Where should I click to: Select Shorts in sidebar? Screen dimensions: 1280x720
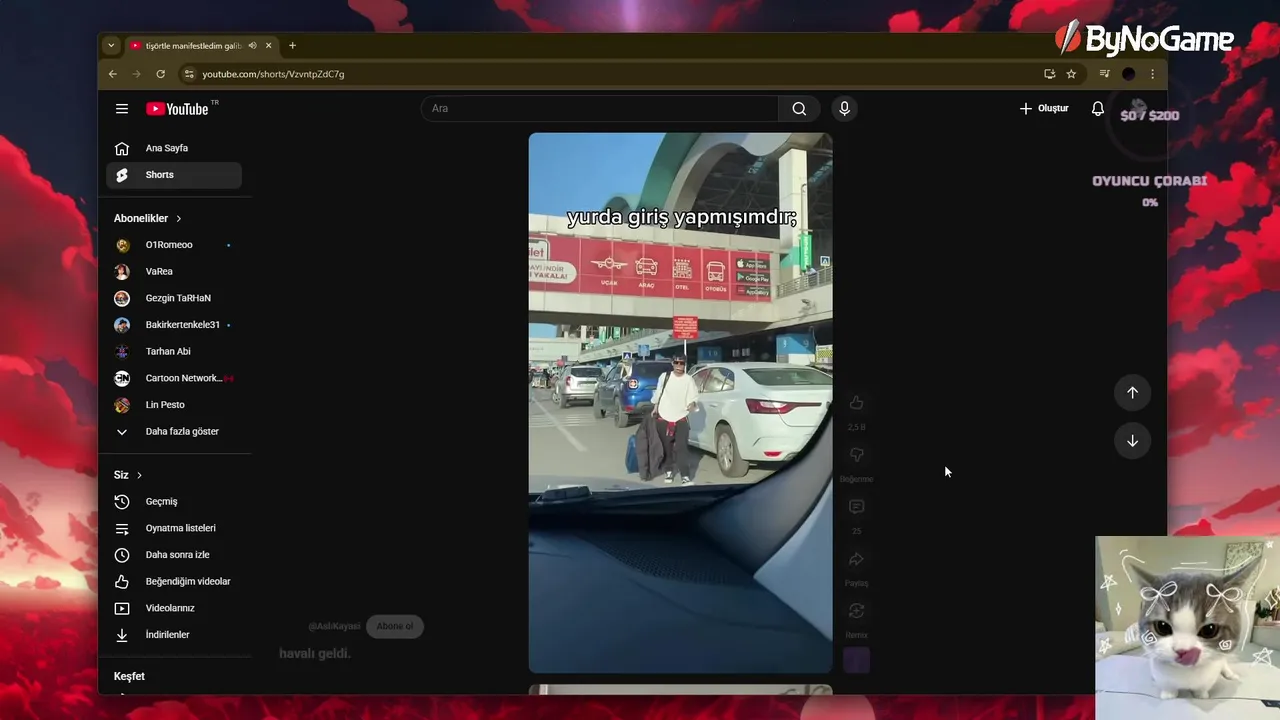[x=174, y=175]
